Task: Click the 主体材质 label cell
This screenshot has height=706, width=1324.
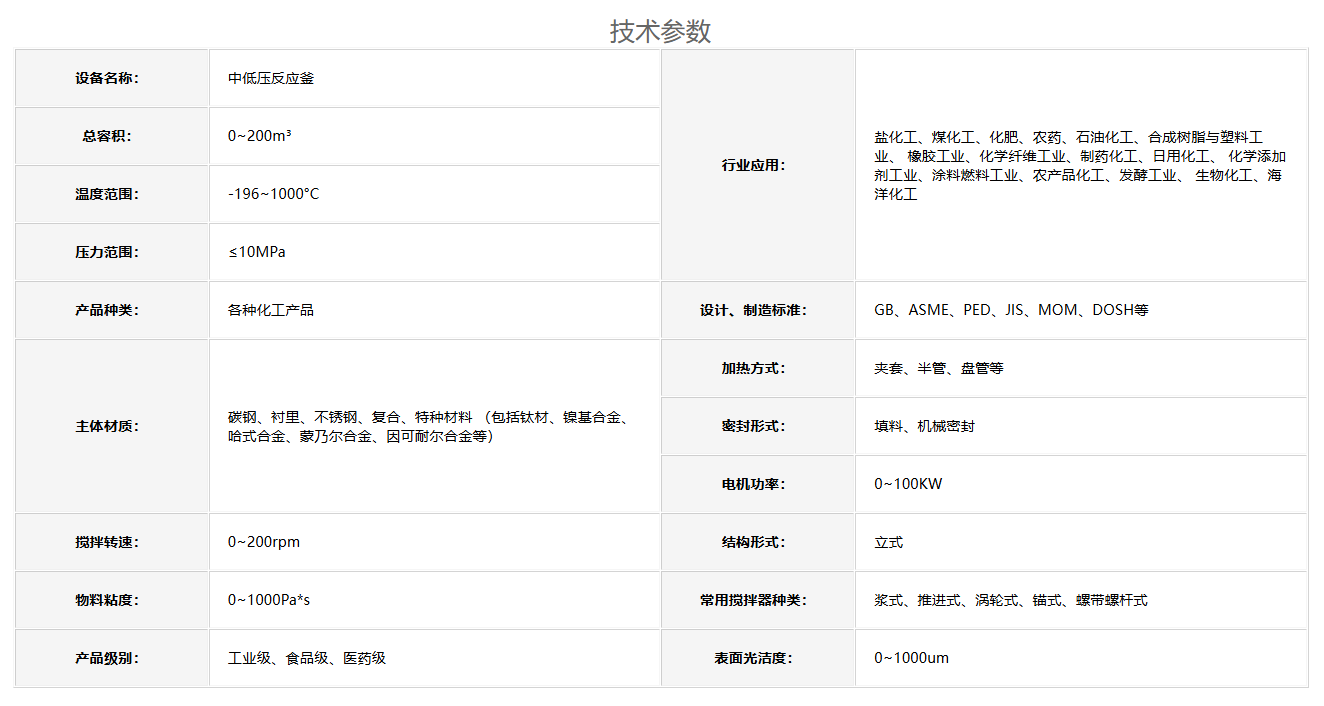Action: click(107, 426)
